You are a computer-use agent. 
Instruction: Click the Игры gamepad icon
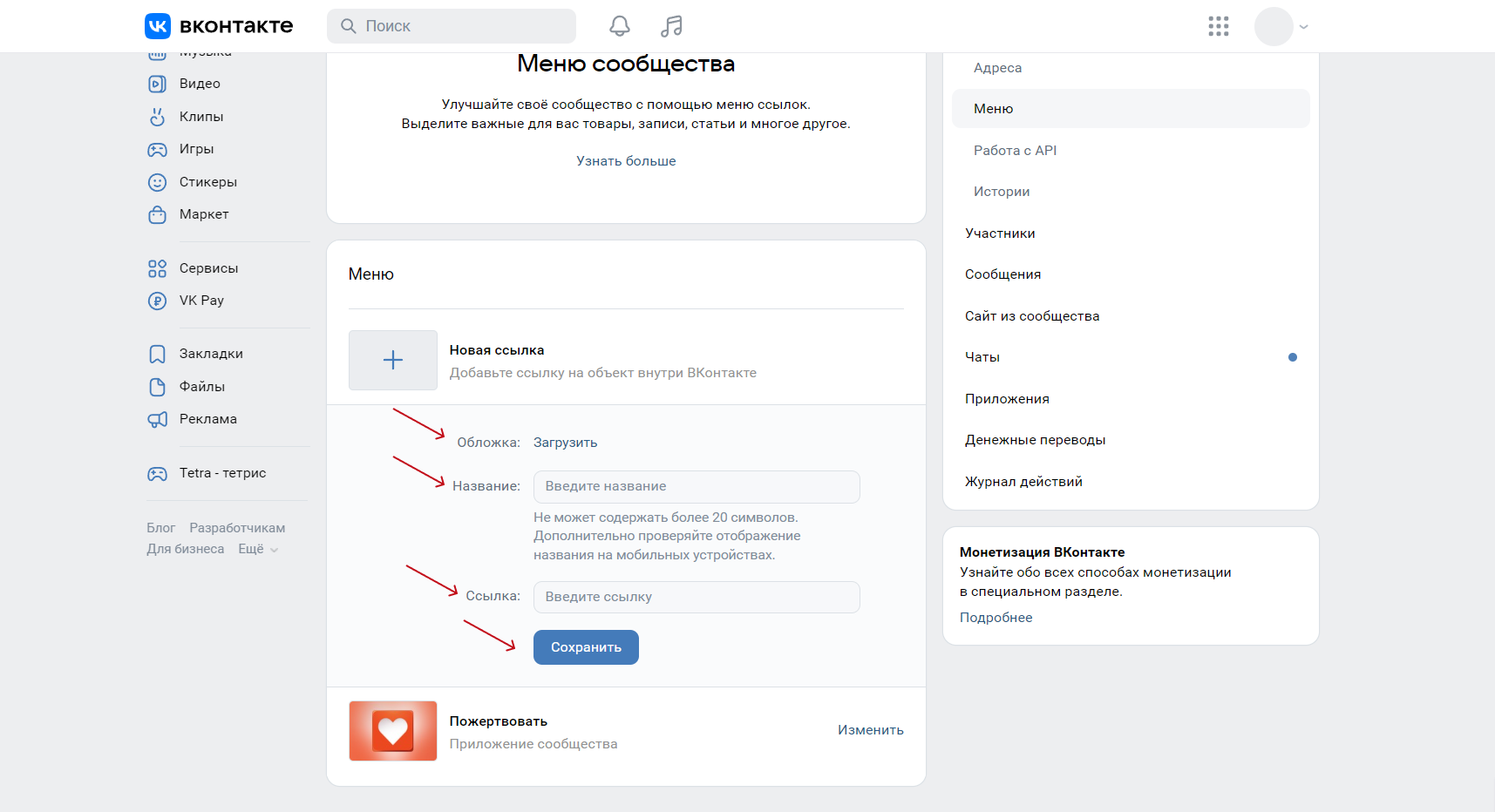(157, 149)
